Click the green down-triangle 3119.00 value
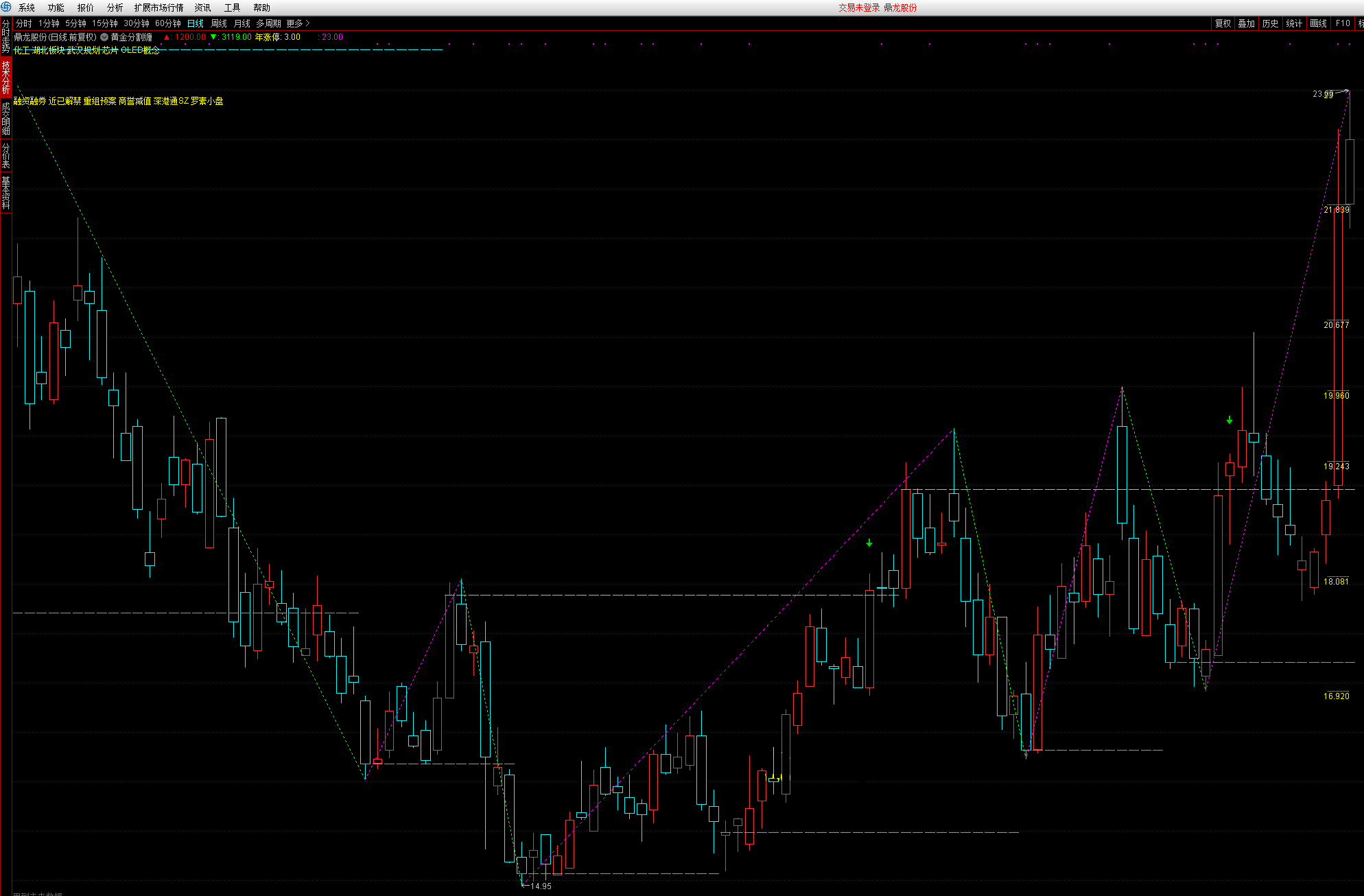Viewport: 1364px width, 896px height. pyautogui.click(x=231, y=37)
